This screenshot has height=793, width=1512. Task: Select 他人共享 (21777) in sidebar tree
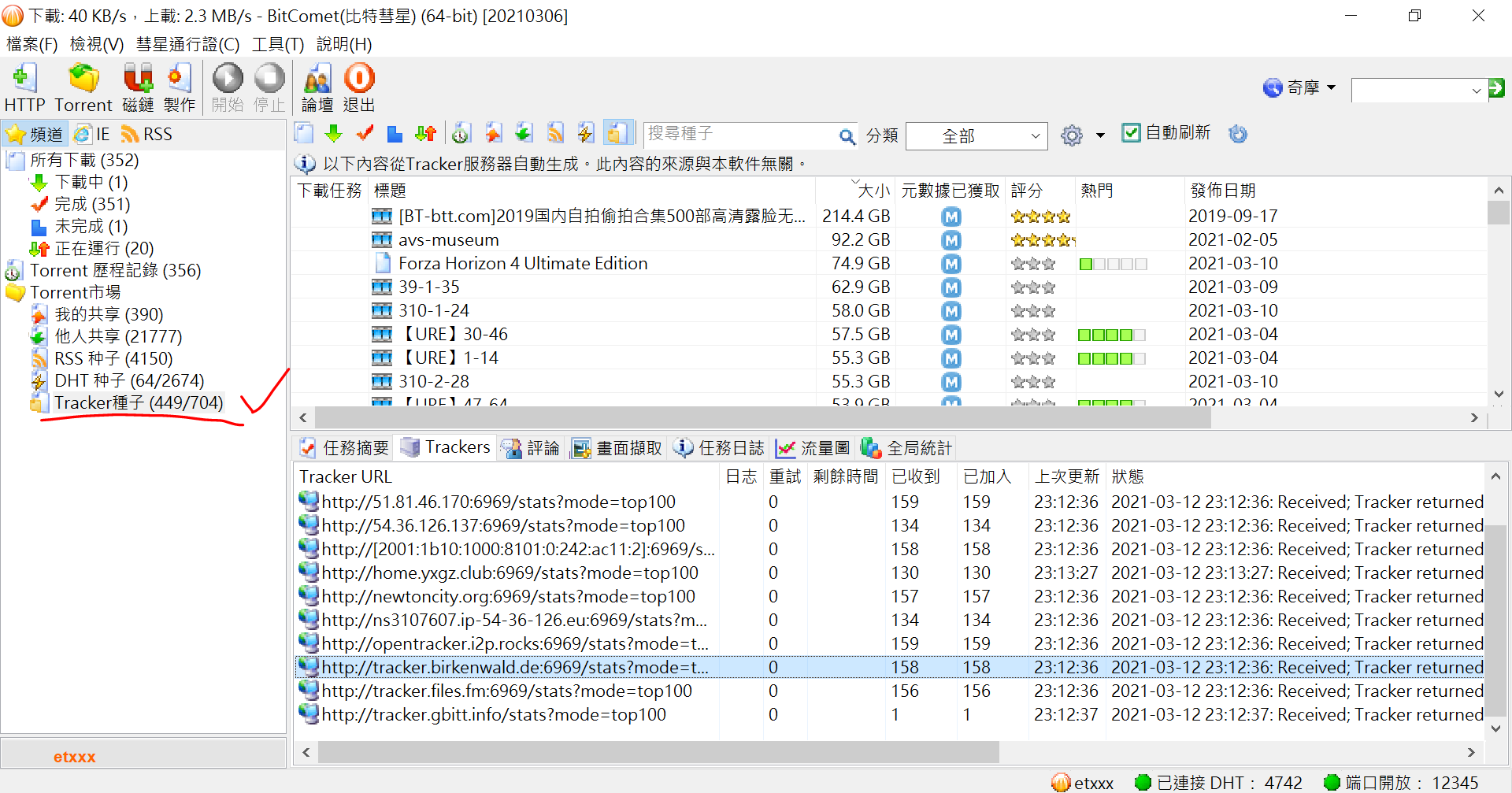pyautogui.click(x=118, y=337)
